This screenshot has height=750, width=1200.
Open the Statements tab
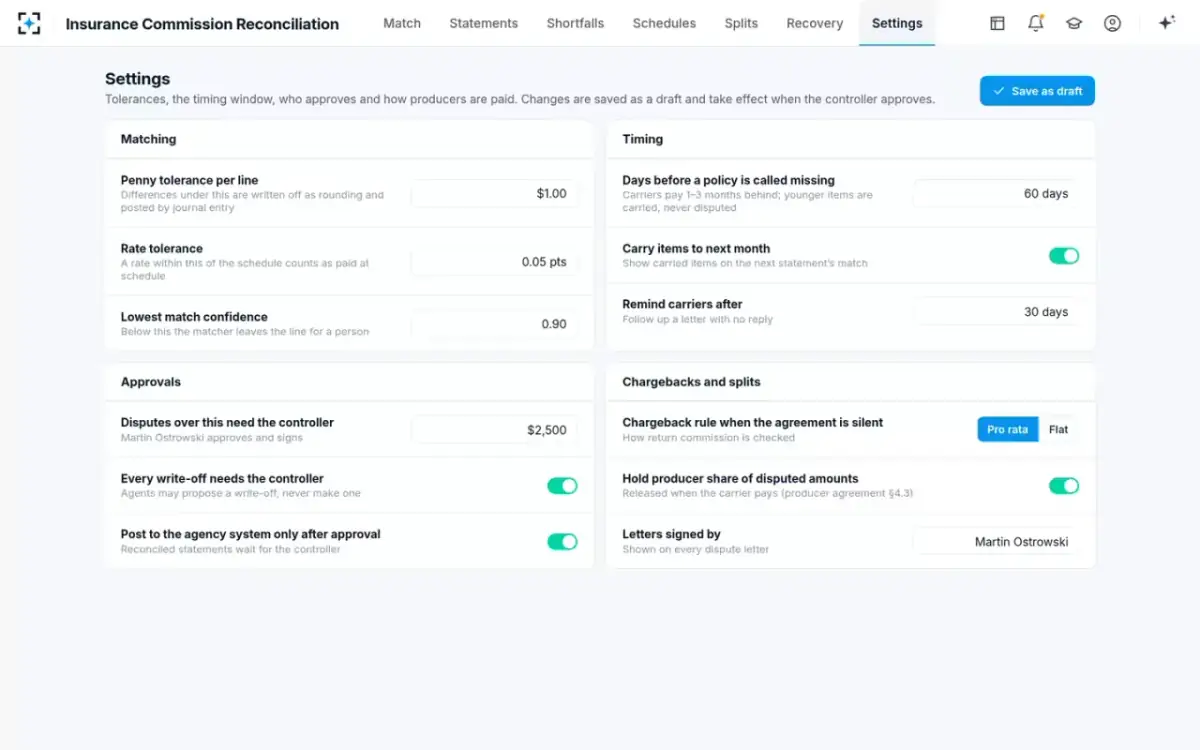click(484, 23)
